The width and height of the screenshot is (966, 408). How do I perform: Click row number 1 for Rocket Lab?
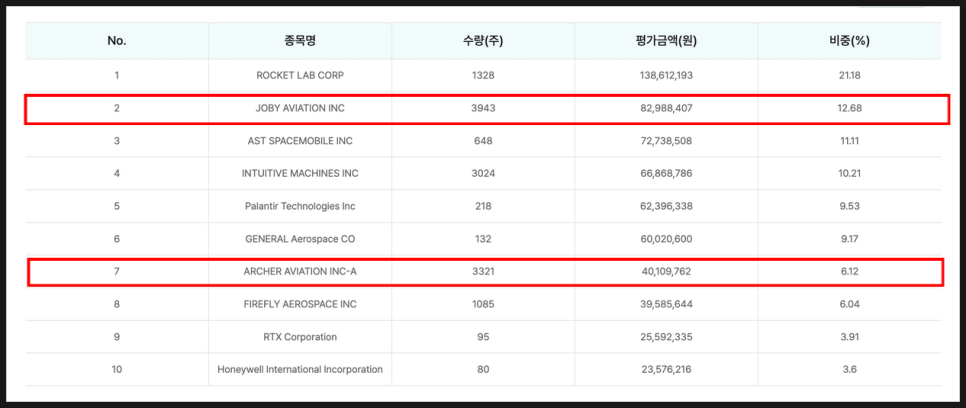tap(116, 75)
